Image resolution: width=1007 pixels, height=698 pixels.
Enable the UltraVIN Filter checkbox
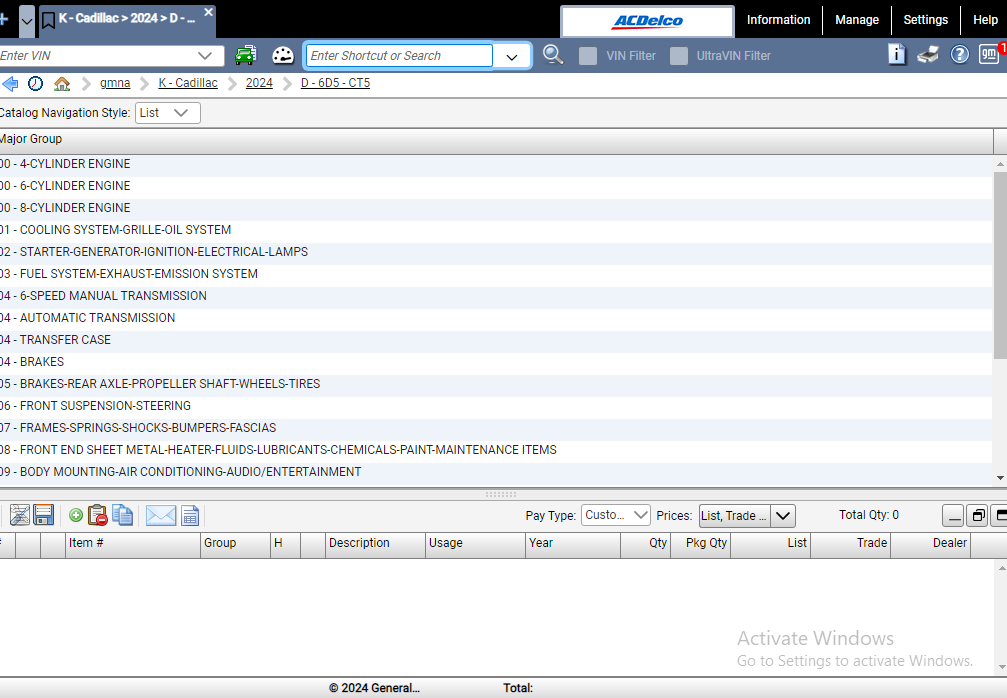pos(681,56)
